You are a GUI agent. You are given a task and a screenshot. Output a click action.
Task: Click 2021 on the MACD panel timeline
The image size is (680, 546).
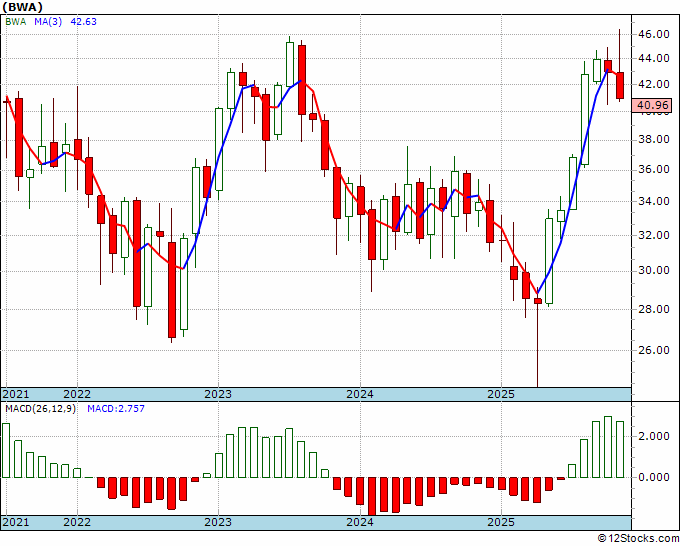click(16, 522)
